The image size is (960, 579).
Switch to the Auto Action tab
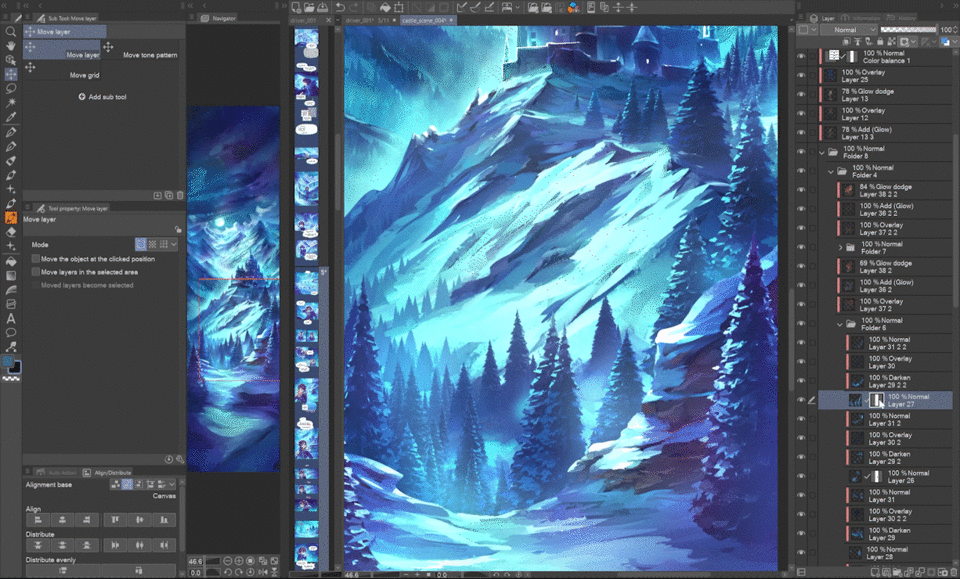pos(57,473)
